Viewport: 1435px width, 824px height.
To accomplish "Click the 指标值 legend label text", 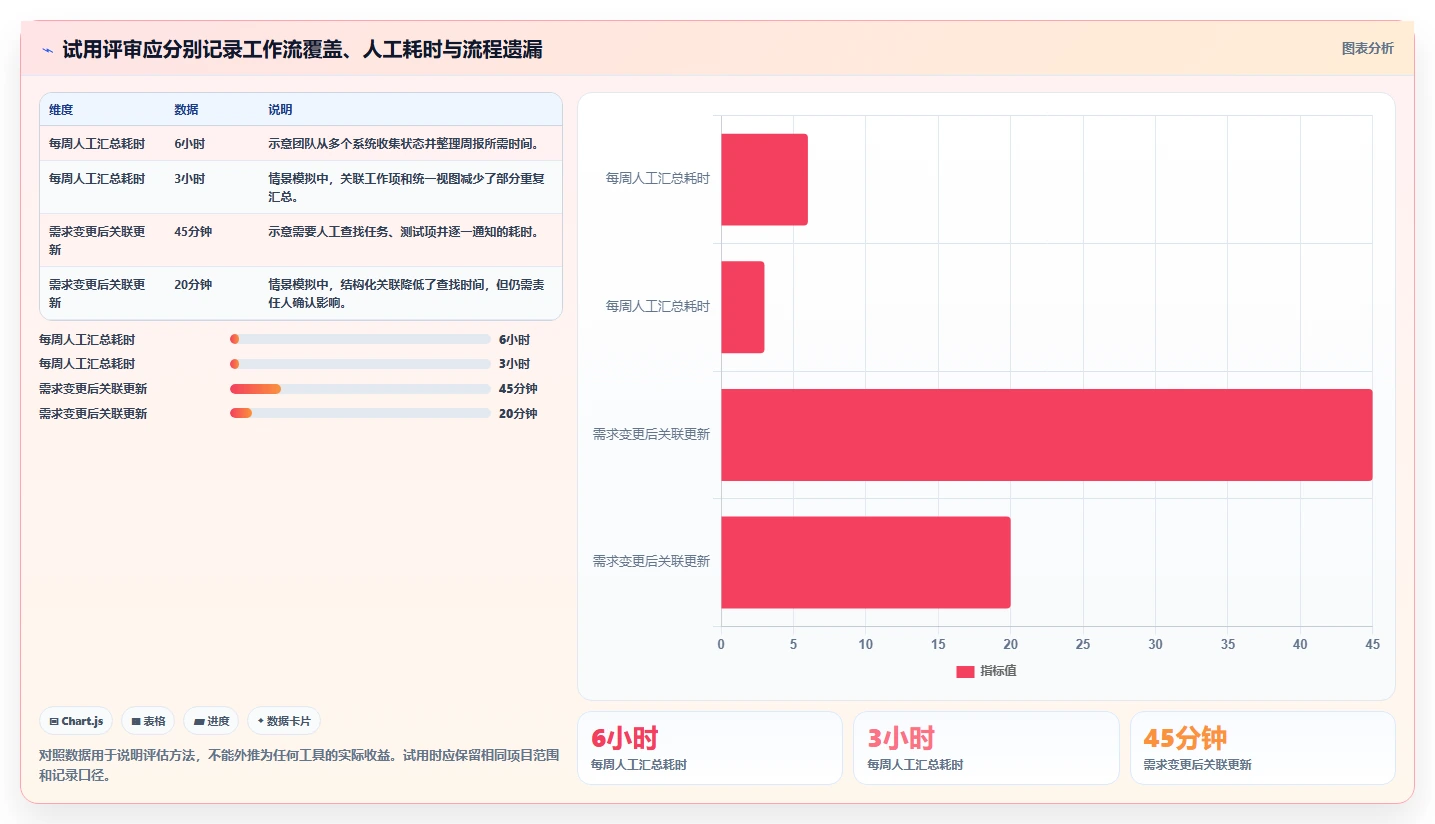I will [998, 671].
